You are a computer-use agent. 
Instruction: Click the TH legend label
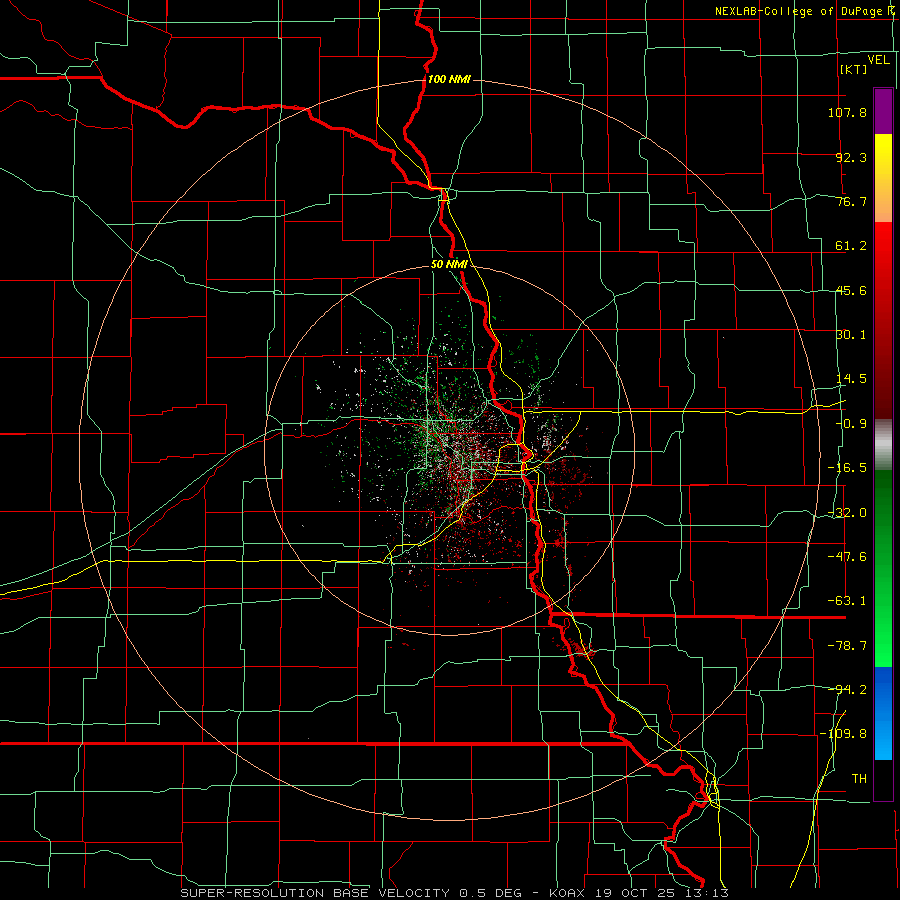pyautogui.click(x=859, y=778)
